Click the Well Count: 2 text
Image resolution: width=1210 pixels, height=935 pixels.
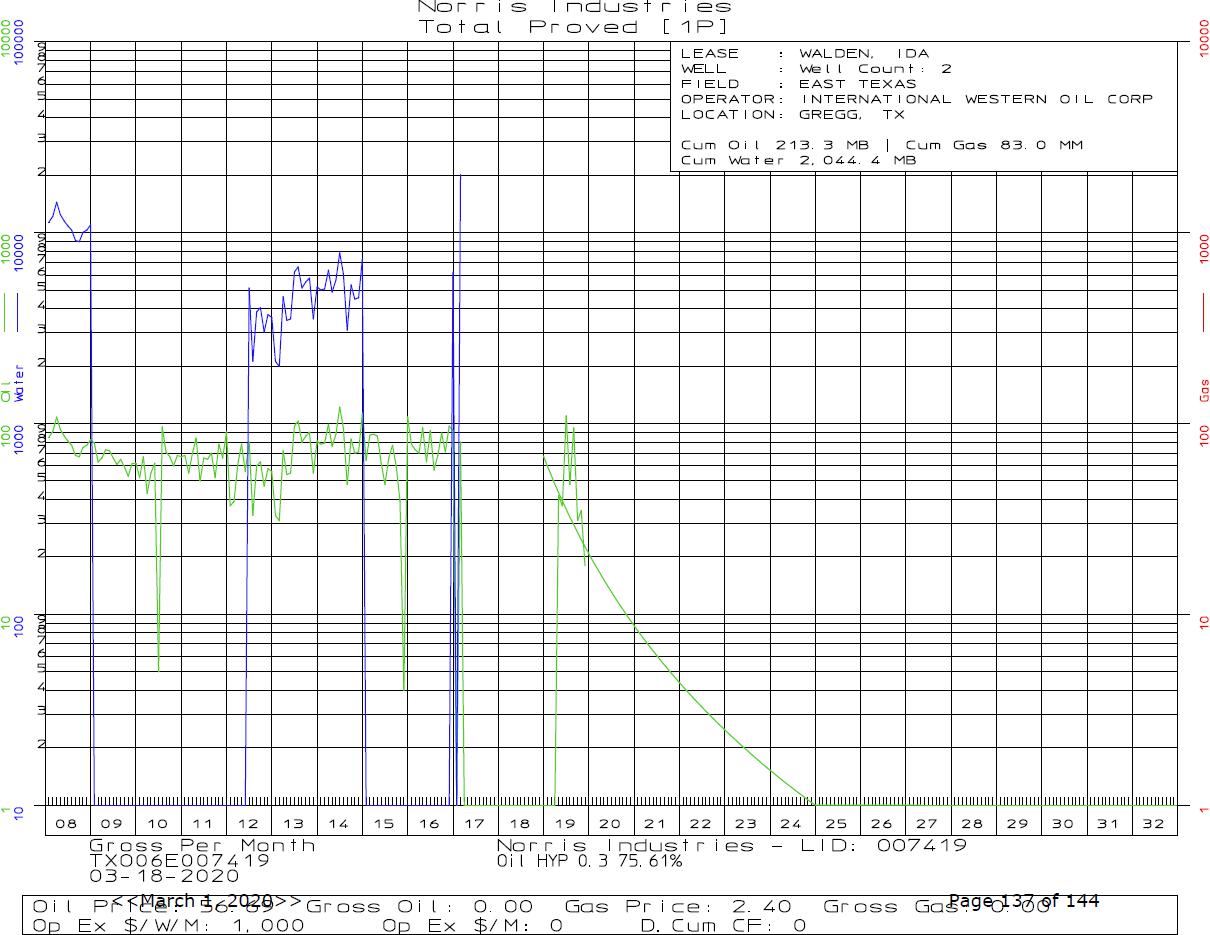(875, 69)
